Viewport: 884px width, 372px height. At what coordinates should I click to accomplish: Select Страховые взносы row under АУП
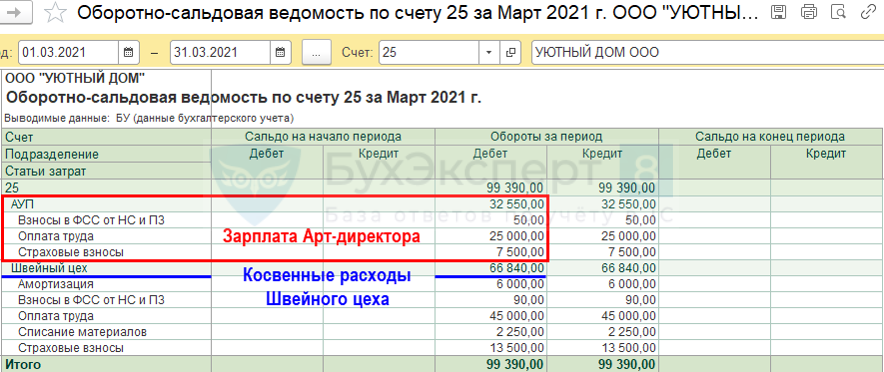point(442,252)
